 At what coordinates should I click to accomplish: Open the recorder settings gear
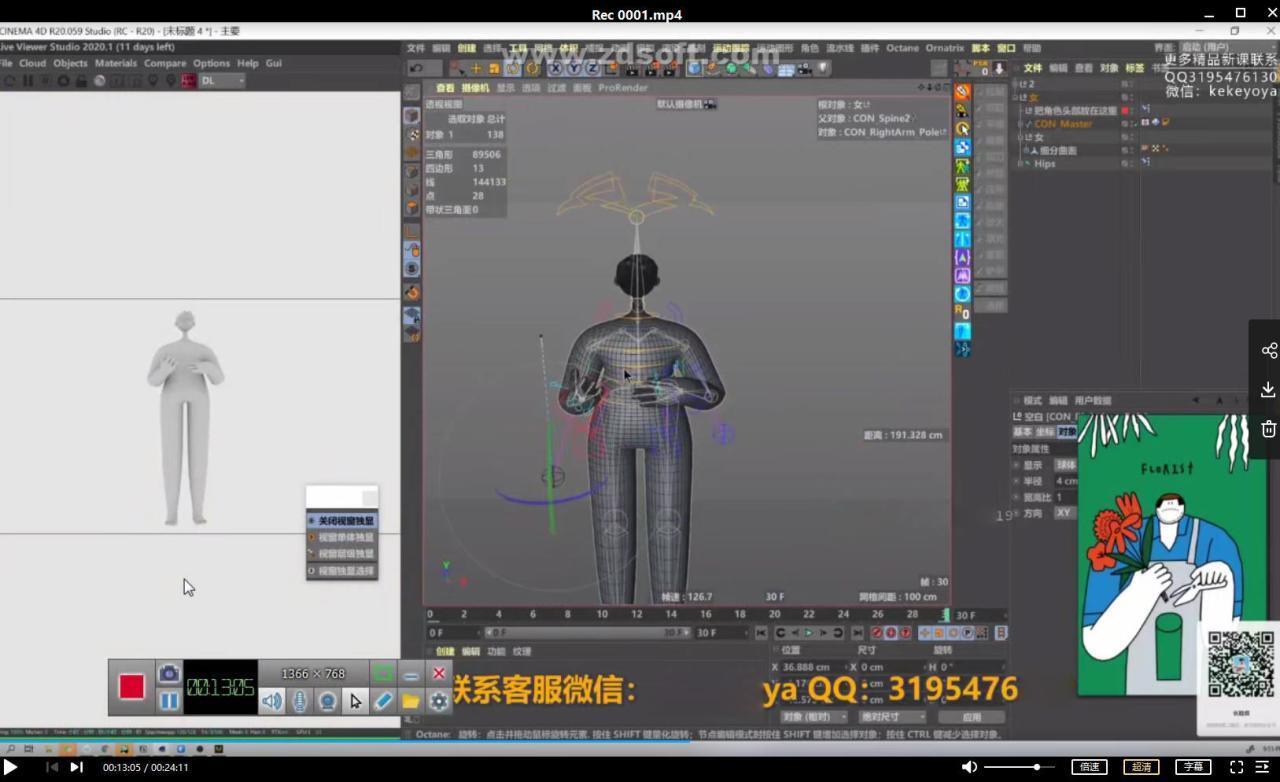tap(438, 702)
